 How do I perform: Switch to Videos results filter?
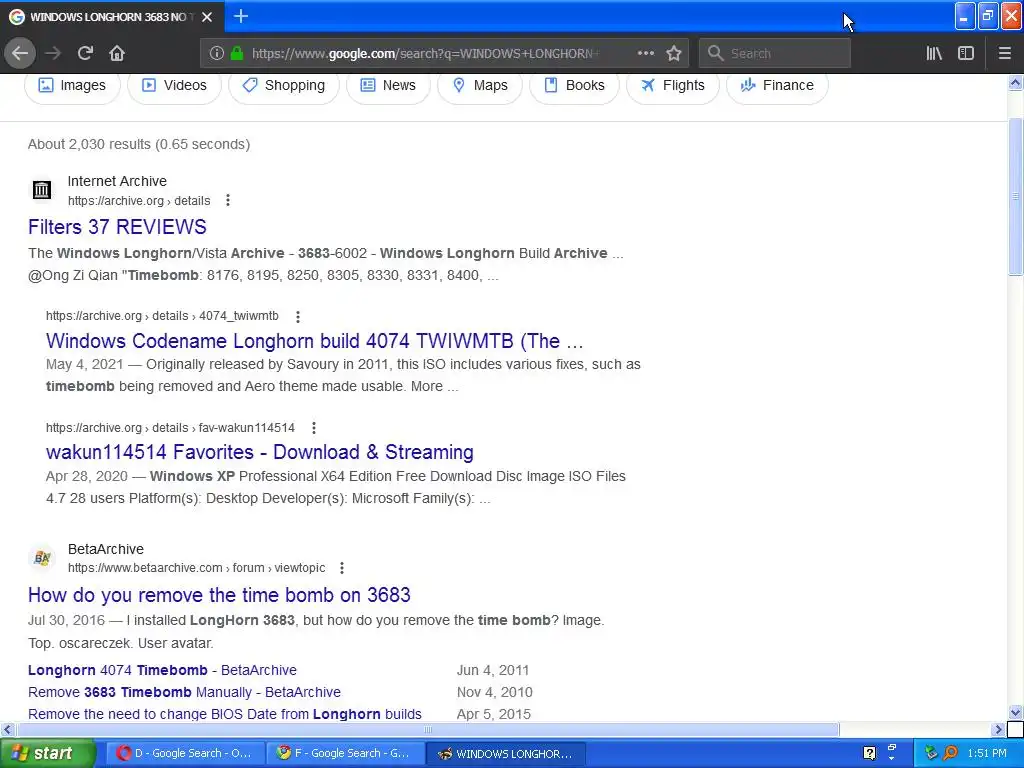click(174, 86)
